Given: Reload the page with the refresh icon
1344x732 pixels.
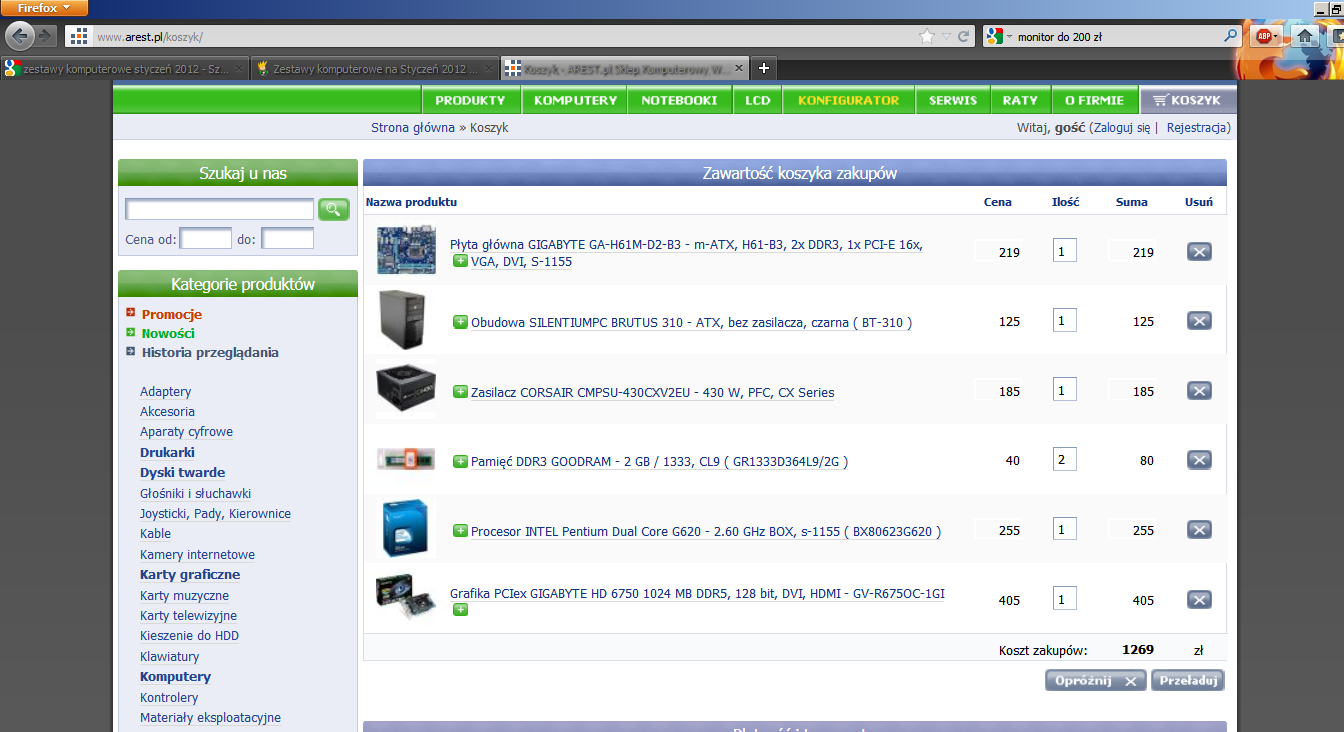Looking at the screenshot, I should pyautogui.click(x=964, y=36).
